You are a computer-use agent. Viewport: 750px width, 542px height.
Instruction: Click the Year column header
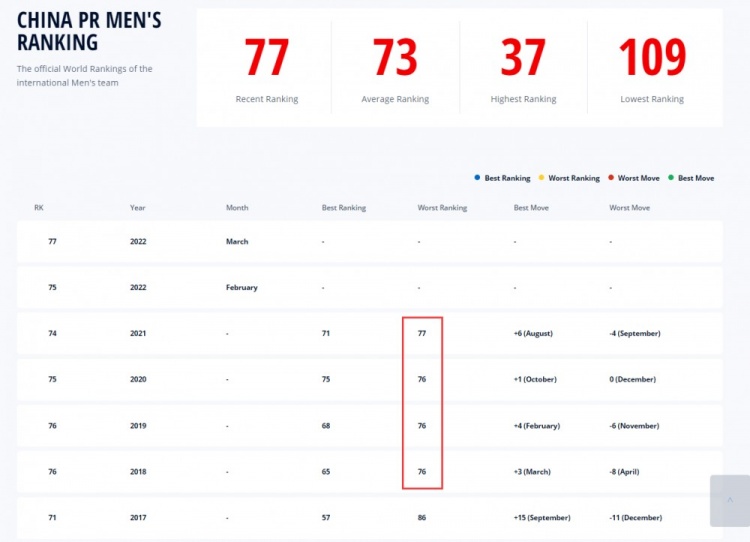137,208
